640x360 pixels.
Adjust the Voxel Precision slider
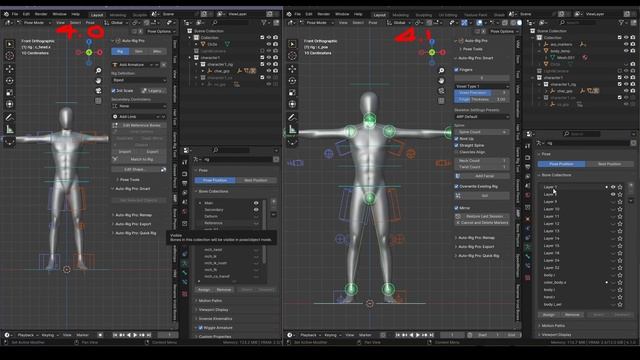coord(482,93)
